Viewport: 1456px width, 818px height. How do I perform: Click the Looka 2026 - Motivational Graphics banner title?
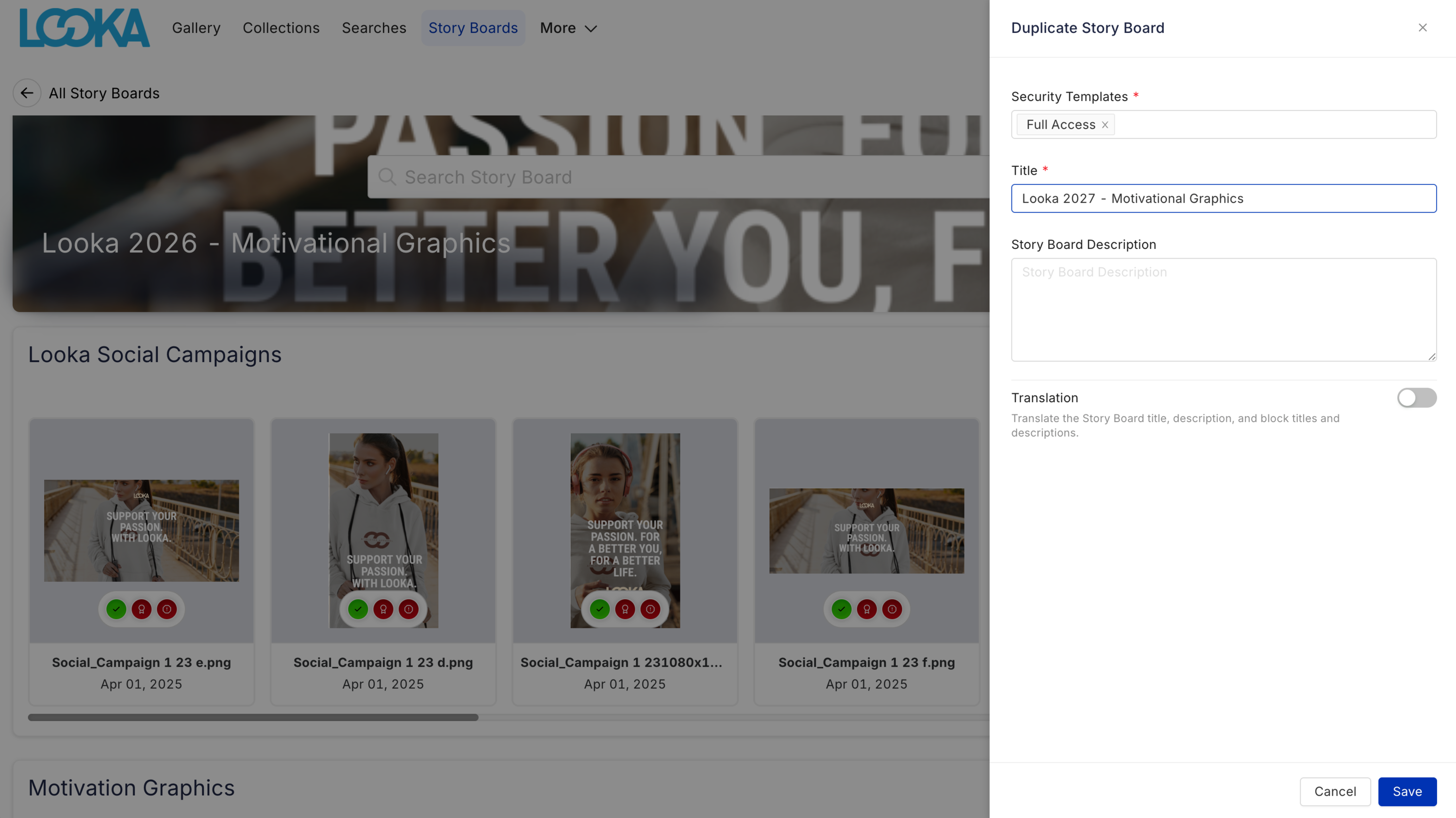click(x=276, y=243)
